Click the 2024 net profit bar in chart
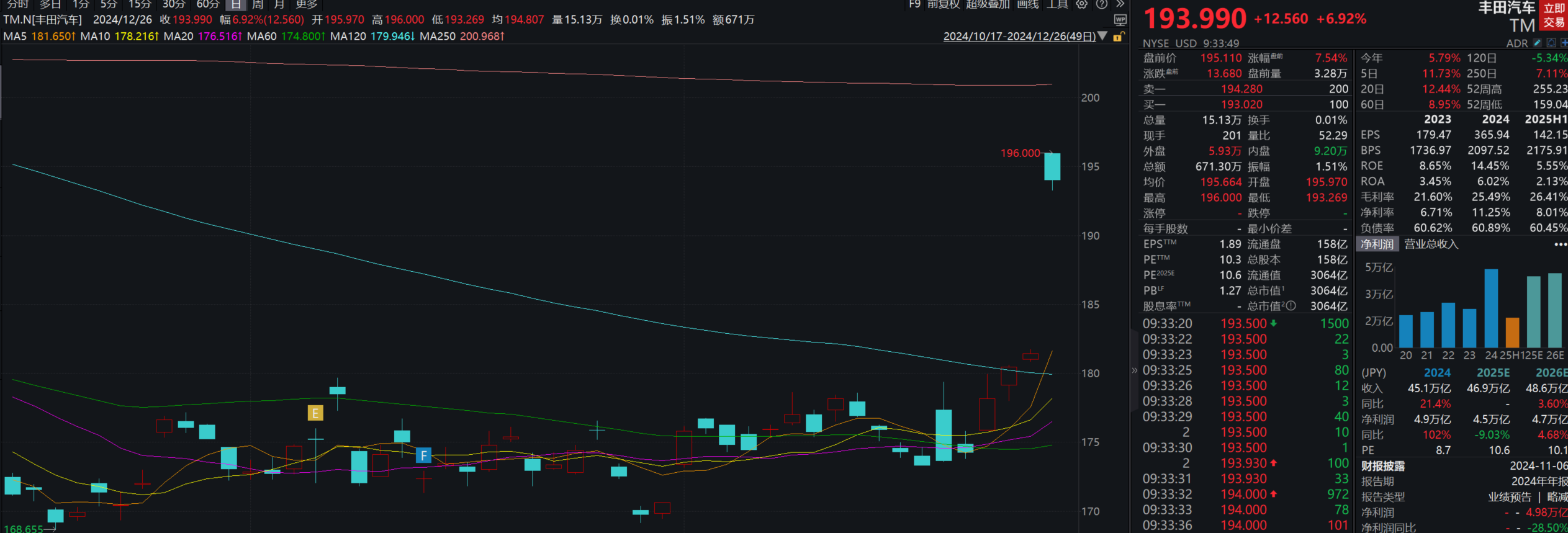 (x=1491, y=308)
